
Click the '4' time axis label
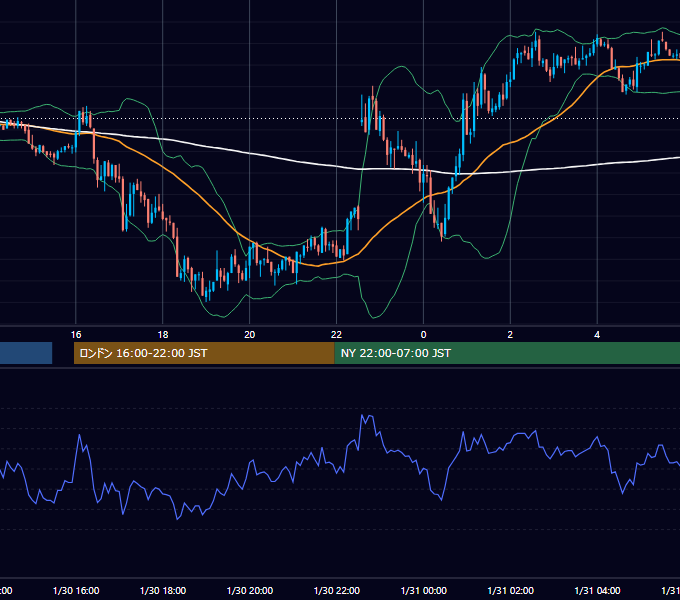pos(597,335)
